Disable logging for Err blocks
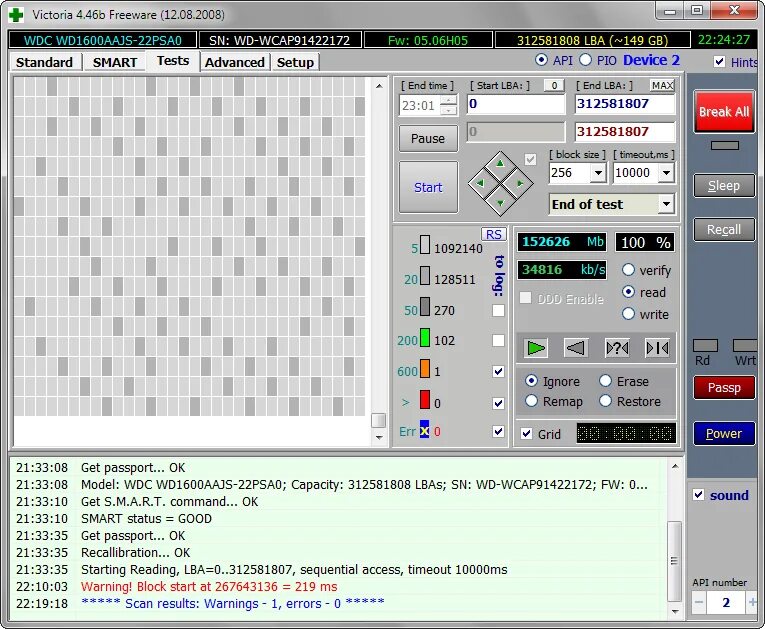 pyautogui.click(x=498, y=431)
